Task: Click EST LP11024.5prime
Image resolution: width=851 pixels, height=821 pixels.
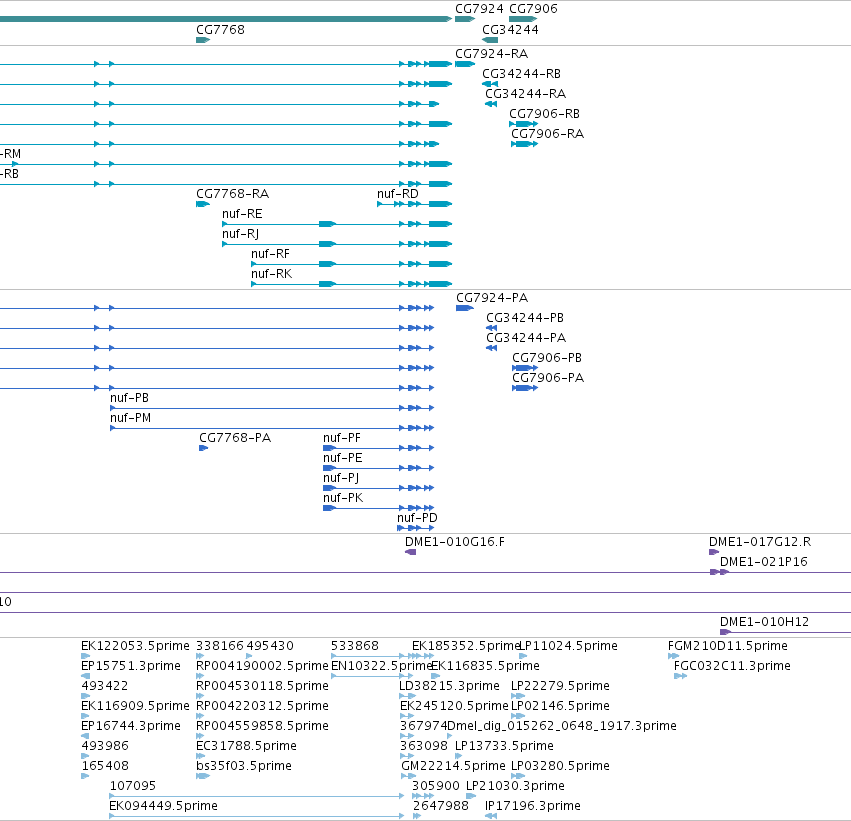Action: click(x=523, y=657)
